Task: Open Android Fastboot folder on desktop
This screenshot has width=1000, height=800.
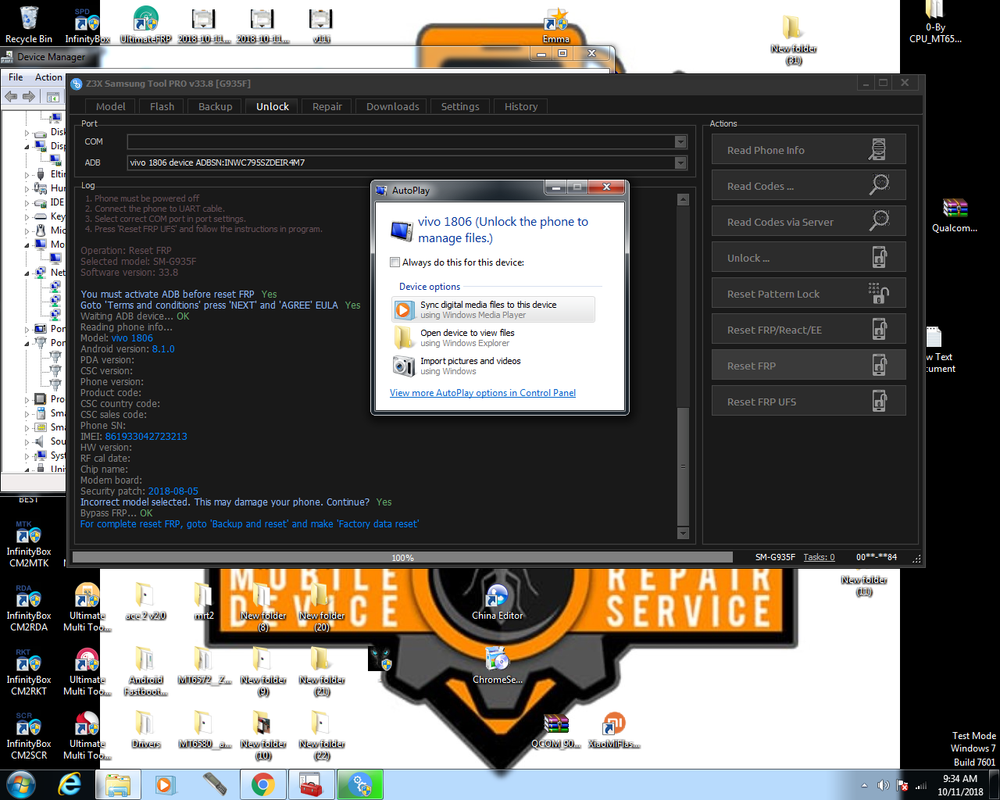Action: point(145,671)
